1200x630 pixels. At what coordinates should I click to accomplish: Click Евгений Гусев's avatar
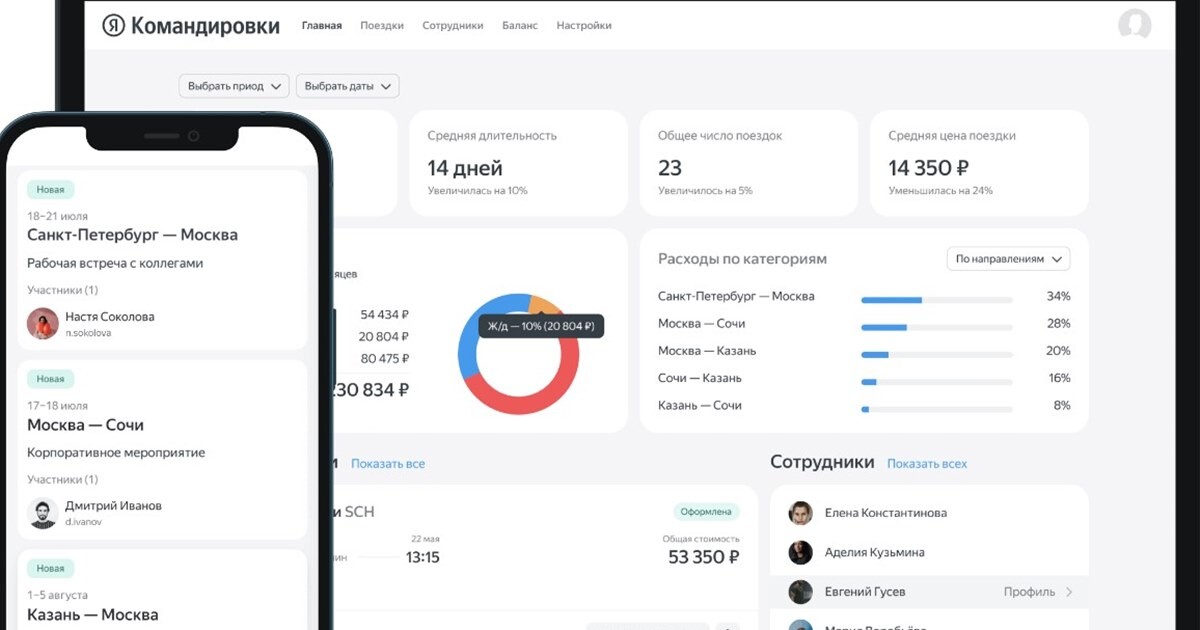point(800,592)
